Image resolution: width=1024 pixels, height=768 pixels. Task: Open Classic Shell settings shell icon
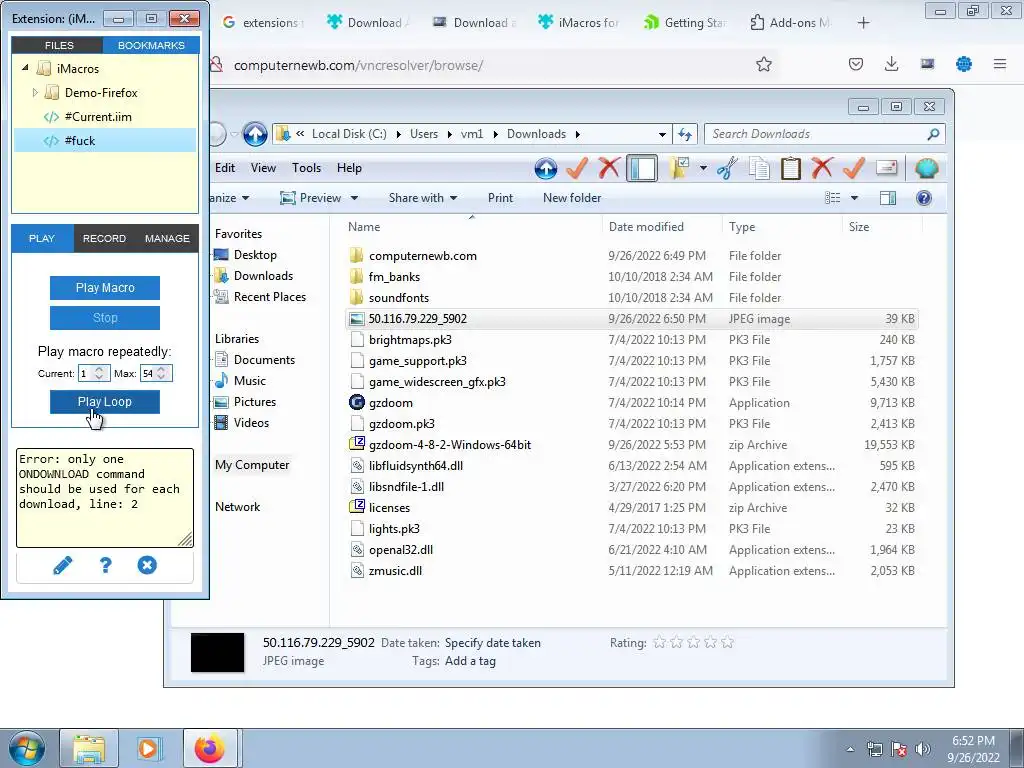click(x=927, y=168)
